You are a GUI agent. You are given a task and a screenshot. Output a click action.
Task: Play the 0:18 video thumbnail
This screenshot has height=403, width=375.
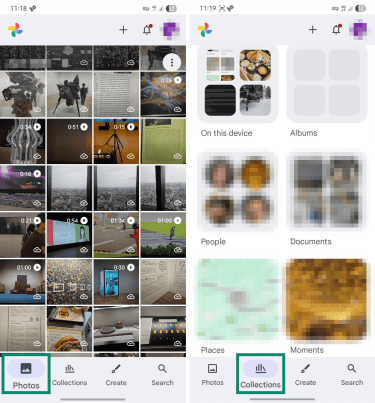click(x=22, y=188)
